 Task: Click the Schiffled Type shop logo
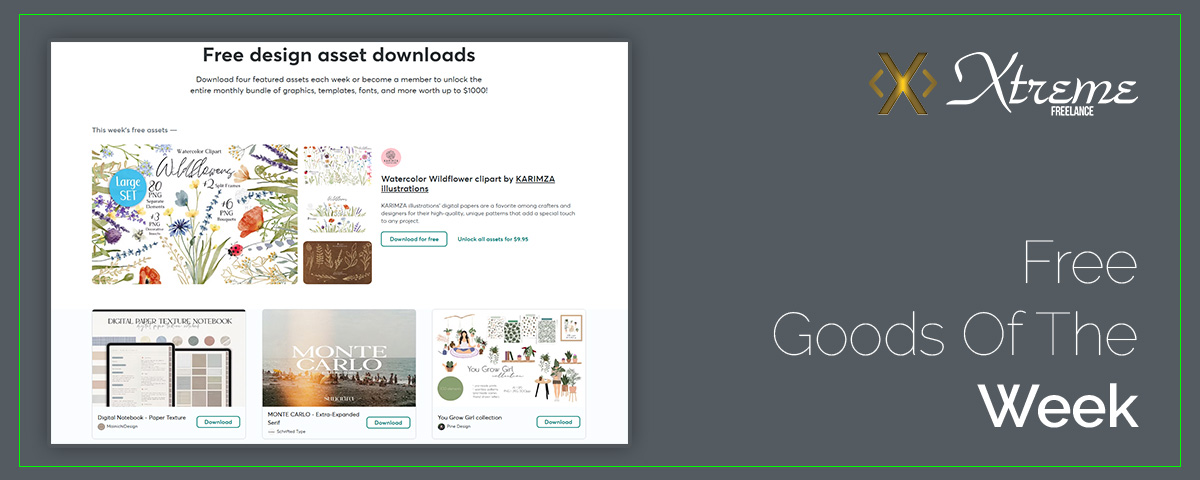click(x=271, y=432)
